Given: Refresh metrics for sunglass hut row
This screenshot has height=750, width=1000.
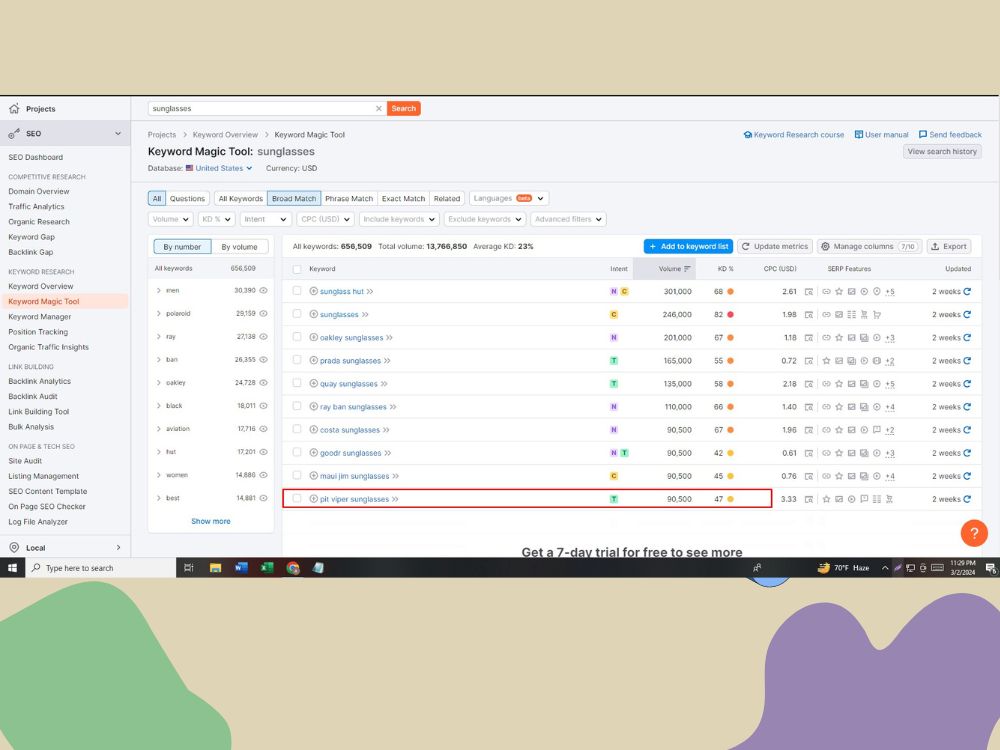Looking at the screenshot, I should coord(967,291).
